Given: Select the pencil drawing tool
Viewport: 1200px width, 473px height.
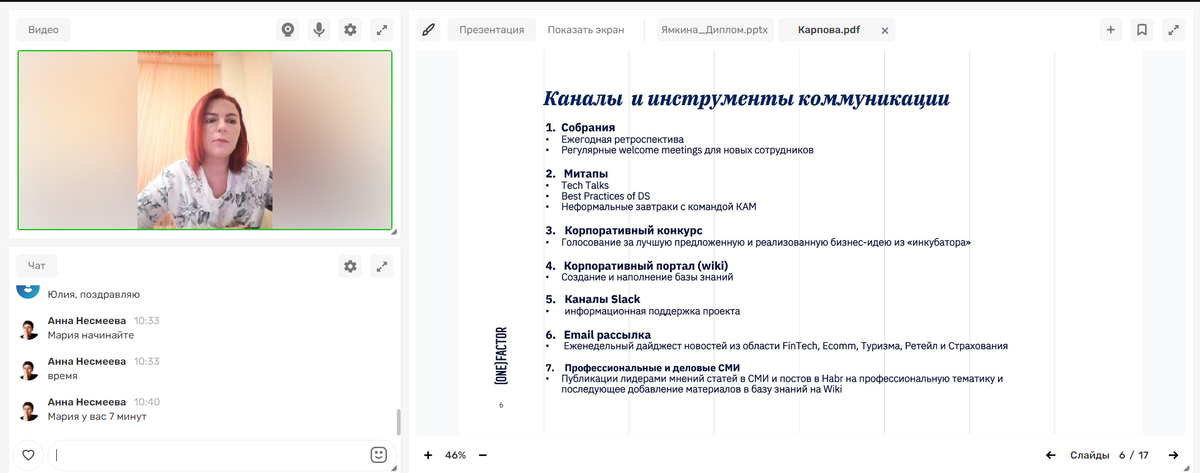Looking at the screenshot, I should 428,30.
